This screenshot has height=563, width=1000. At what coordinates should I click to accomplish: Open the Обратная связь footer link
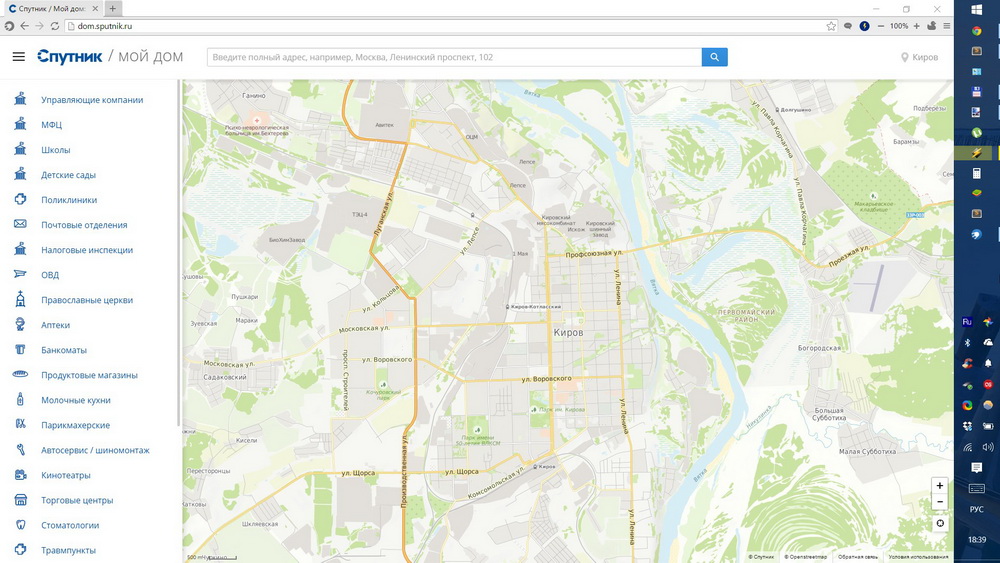click(x=857, y=557)
